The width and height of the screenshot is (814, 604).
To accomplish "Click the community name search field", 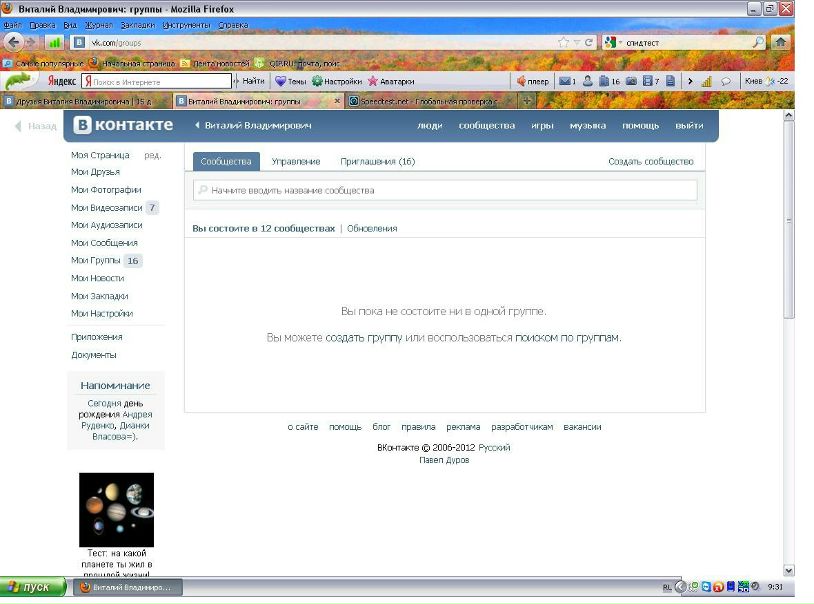I will click(x=445, y=190).
